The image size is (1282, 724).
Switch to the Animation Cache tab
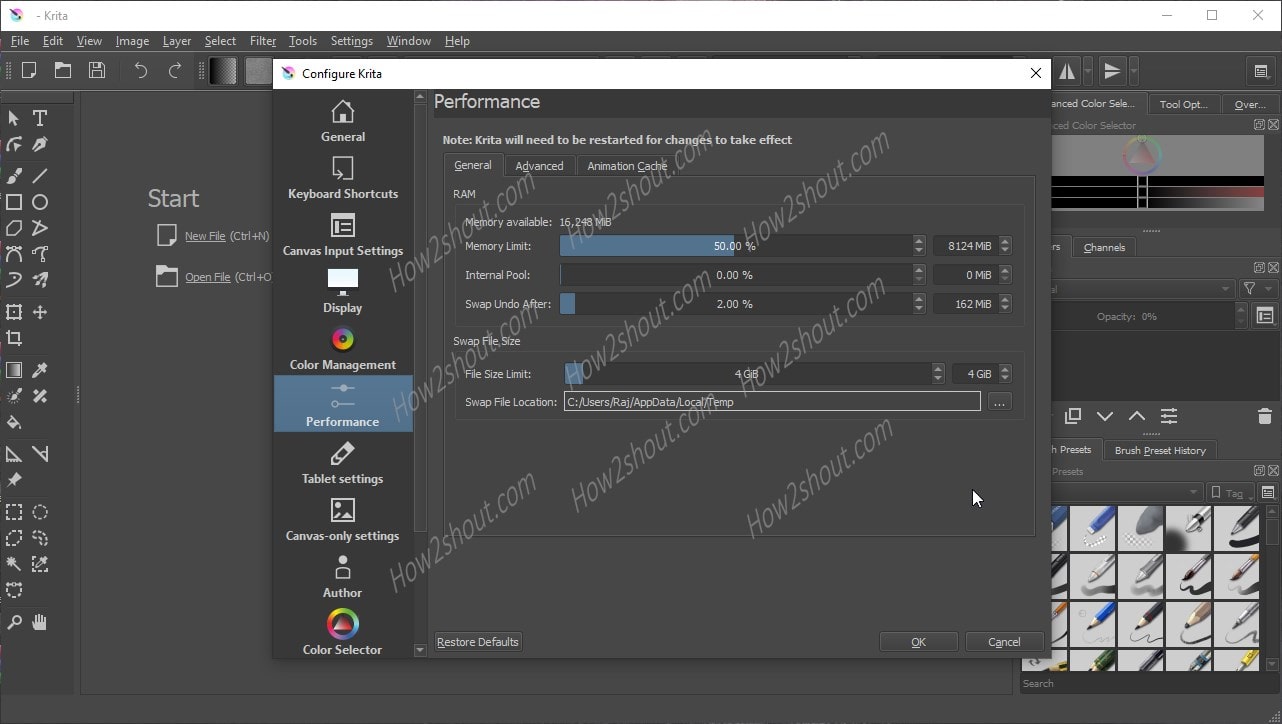[627, 166]
